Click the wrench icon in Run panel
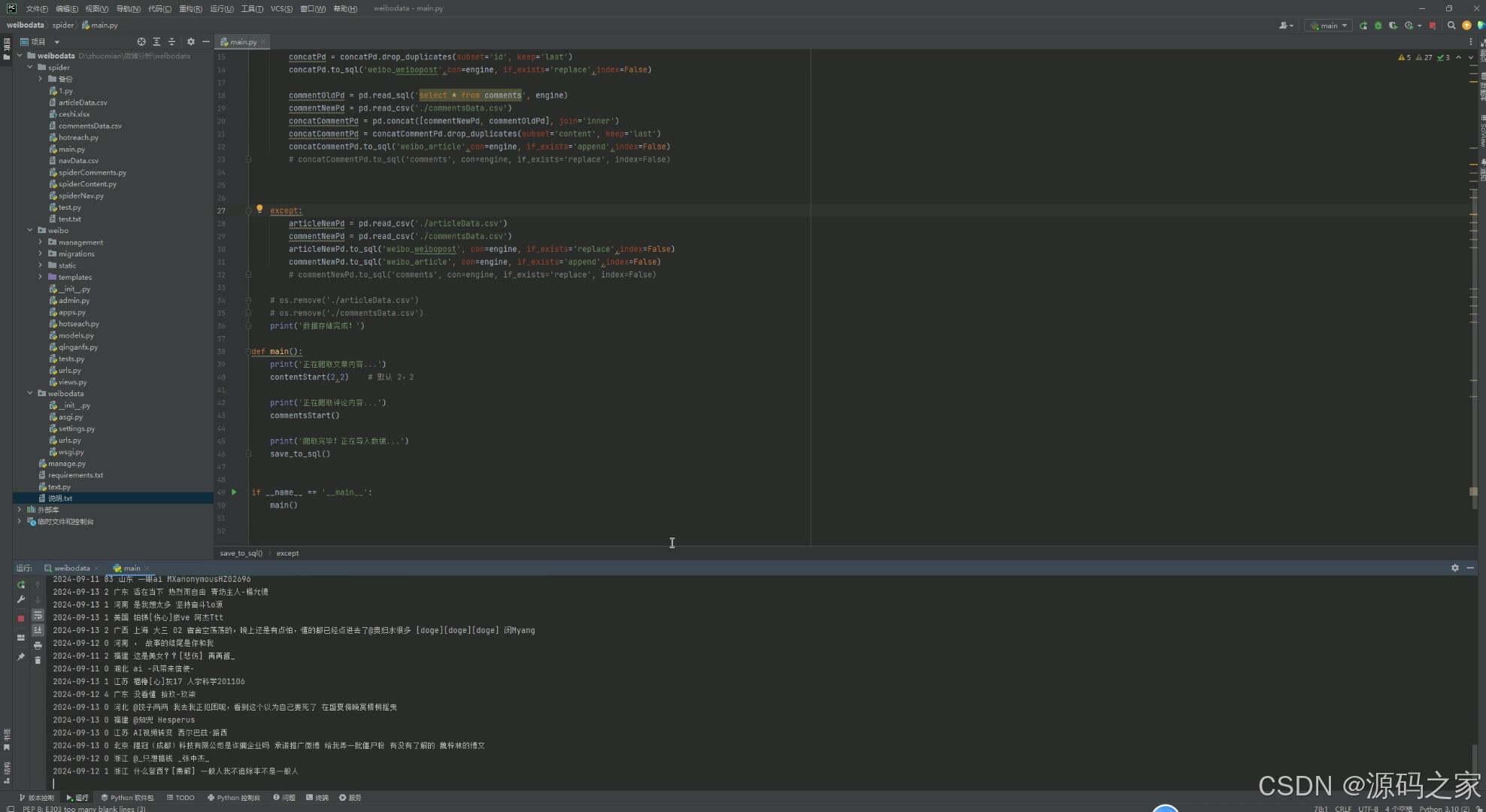 pos(21,600)
